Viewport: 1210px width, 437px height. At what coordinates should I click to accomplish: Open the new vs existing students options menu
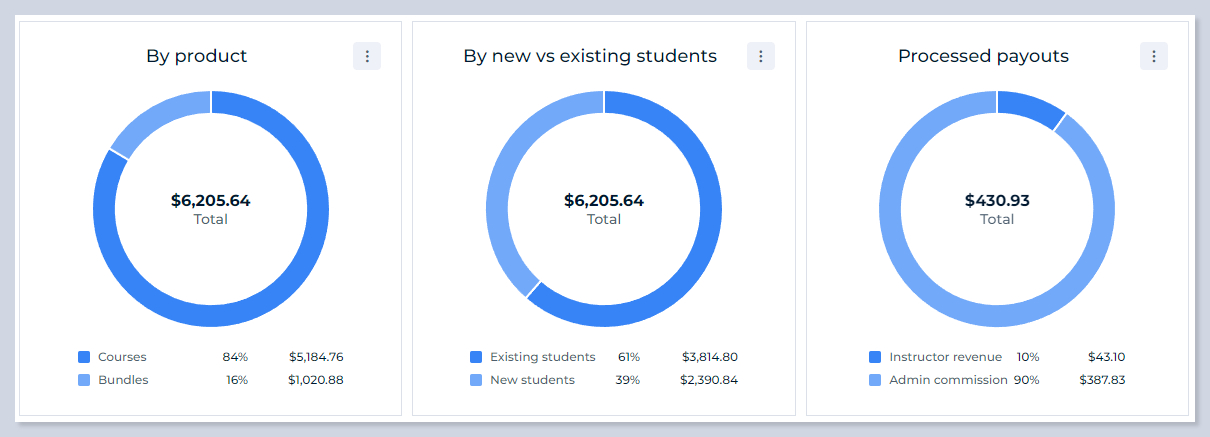point(761,56)
